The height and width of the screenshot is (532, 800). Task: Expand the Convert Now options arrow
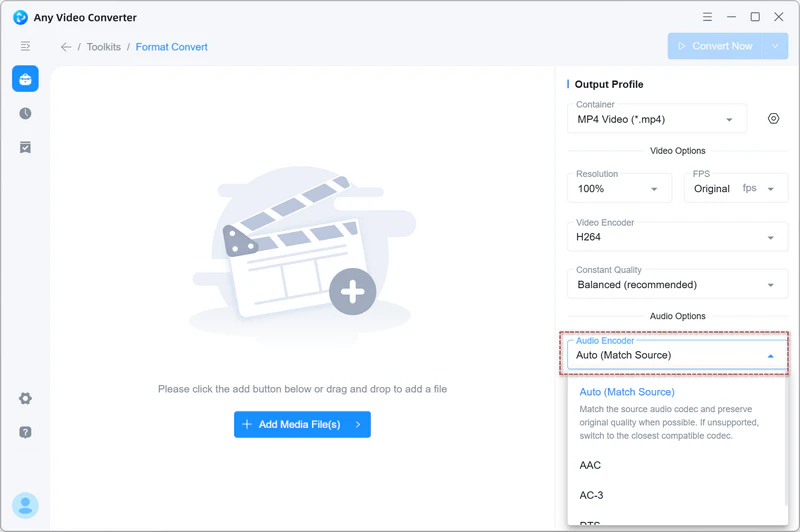tap(775, 46)
